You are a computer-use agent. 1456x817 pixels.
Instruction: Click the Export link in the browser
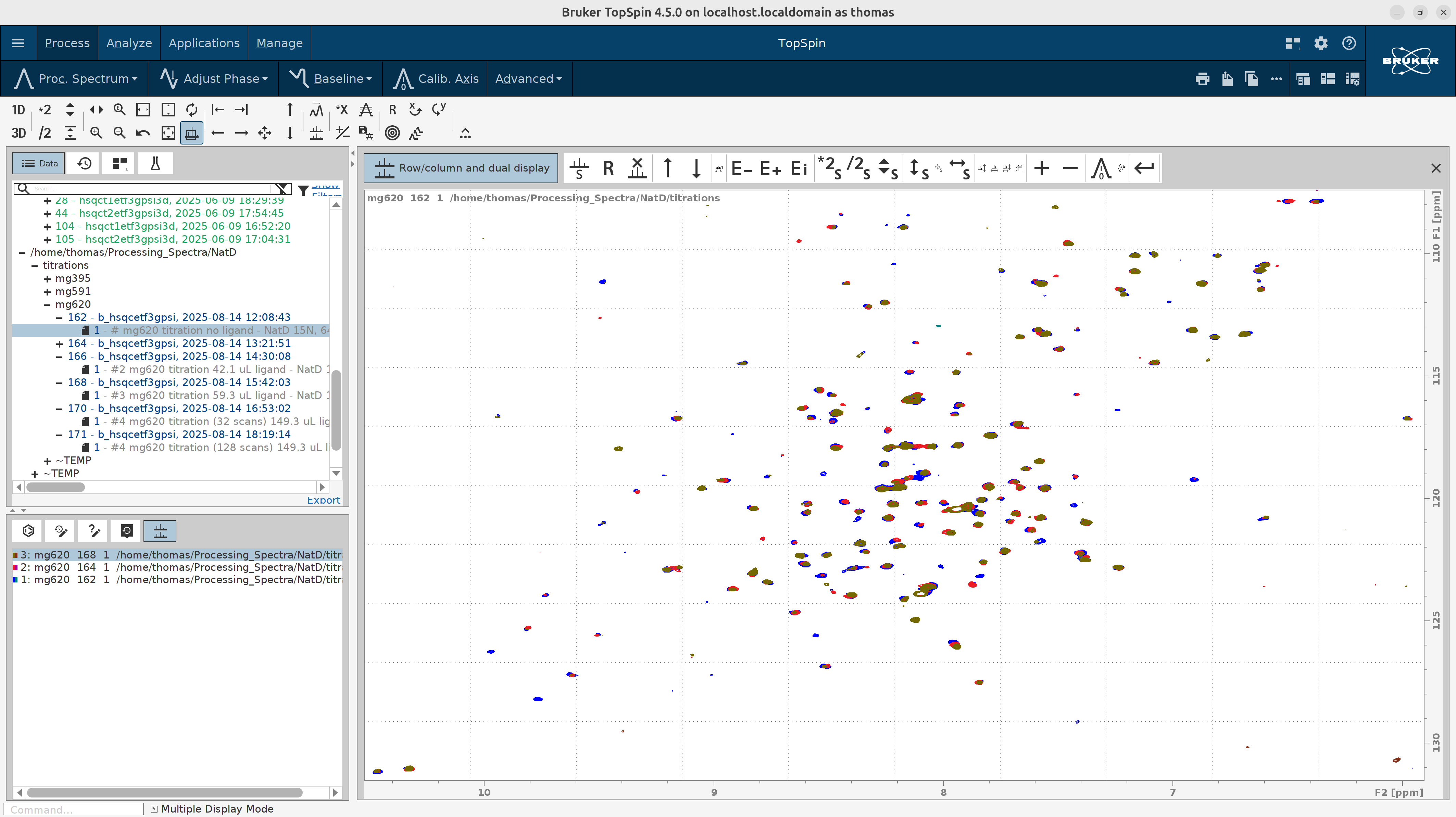323,500
